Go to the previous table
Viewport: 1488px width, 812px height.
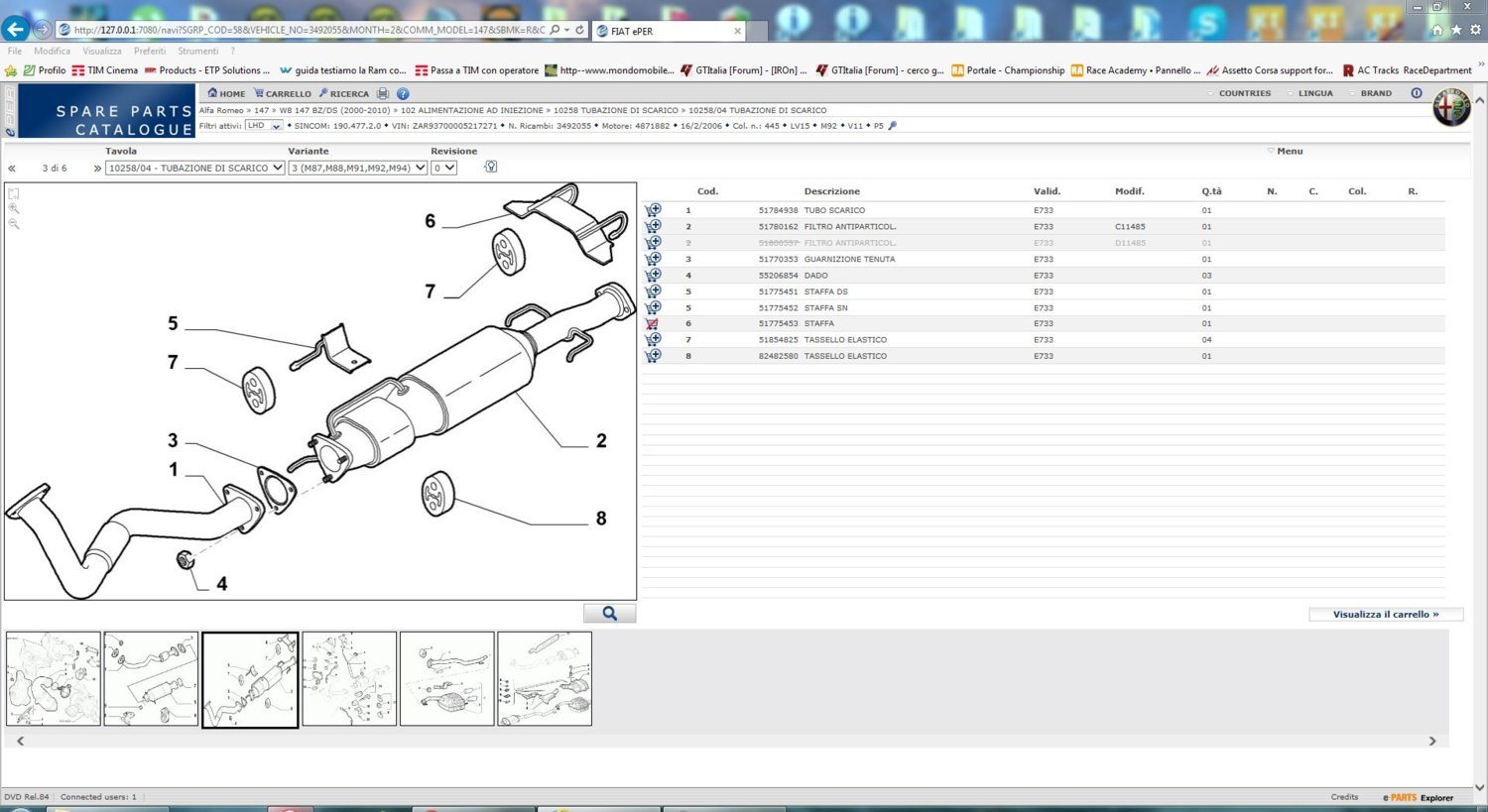pos(12,169)
